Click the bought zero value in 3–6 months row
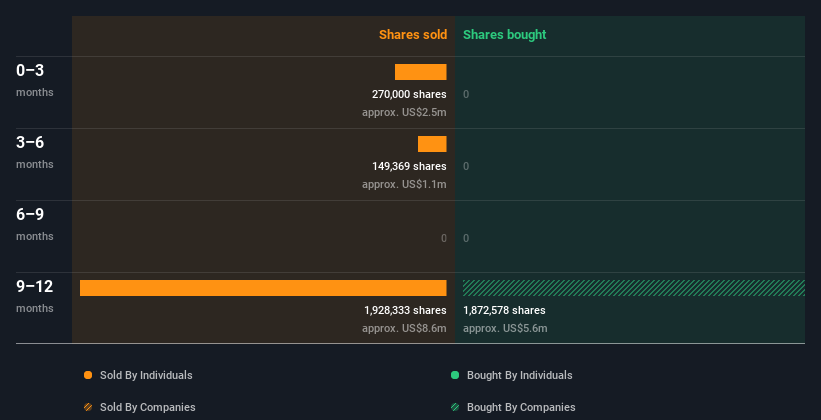 point(466,166)
